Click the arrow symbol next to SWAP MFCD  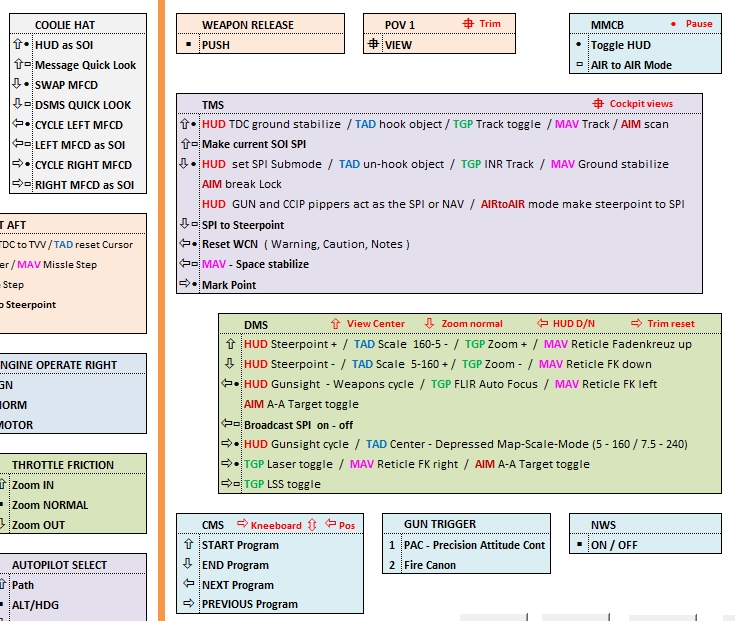[x=16, y=84]
